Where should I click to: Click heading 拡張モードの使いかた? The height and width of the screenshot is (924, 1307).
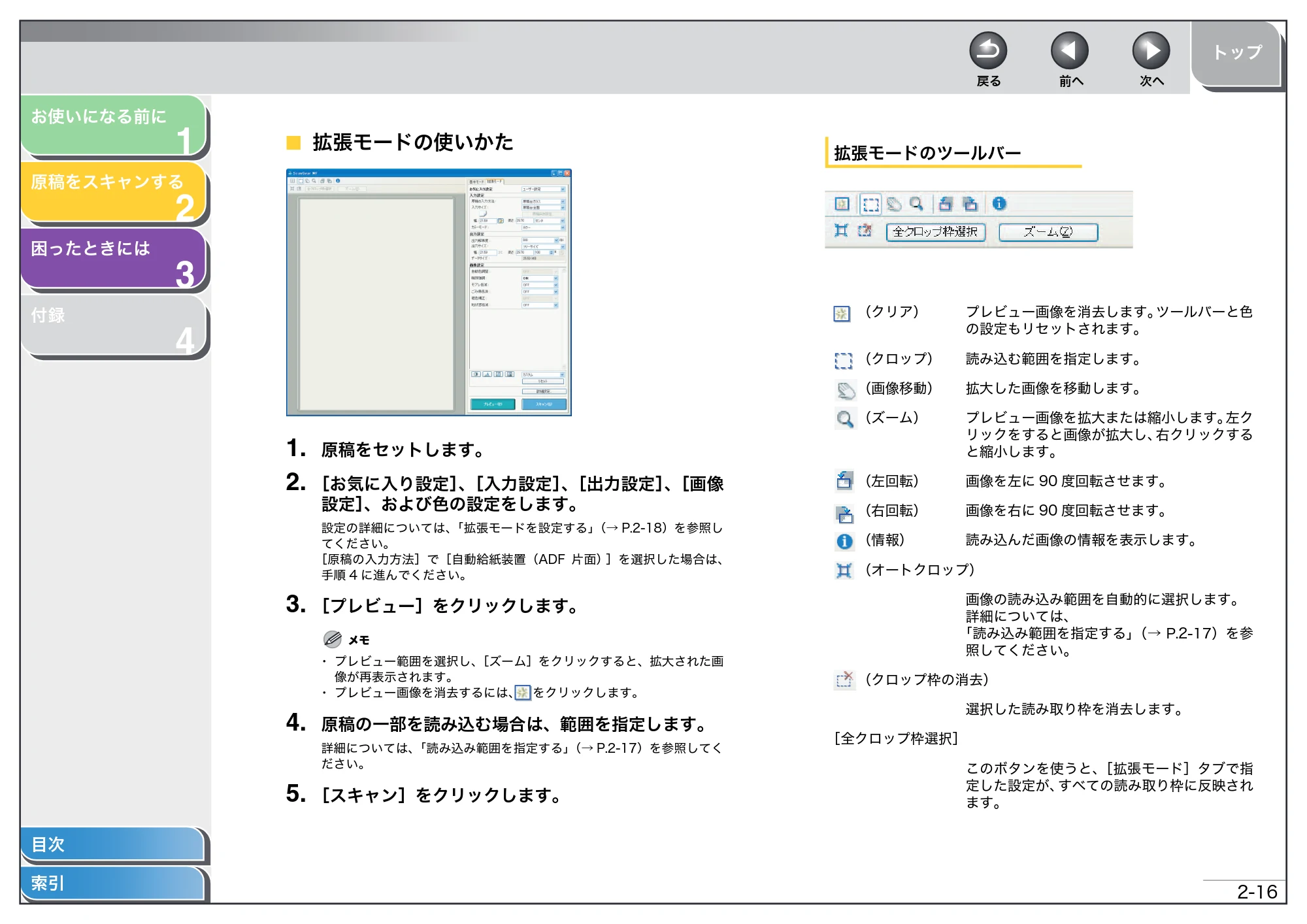coord(412,142)
